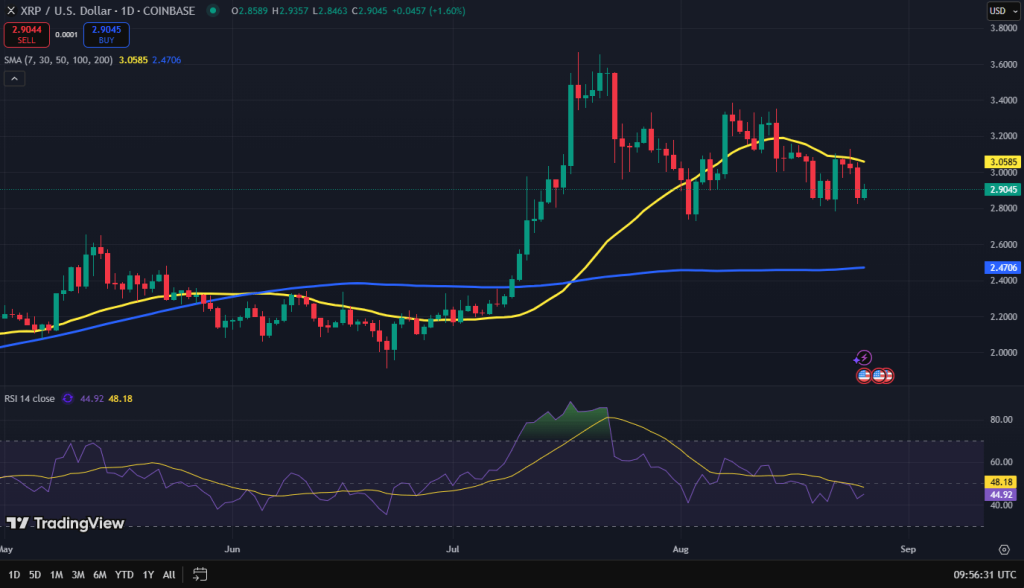Select the All timeframe option

click(169, 575)
